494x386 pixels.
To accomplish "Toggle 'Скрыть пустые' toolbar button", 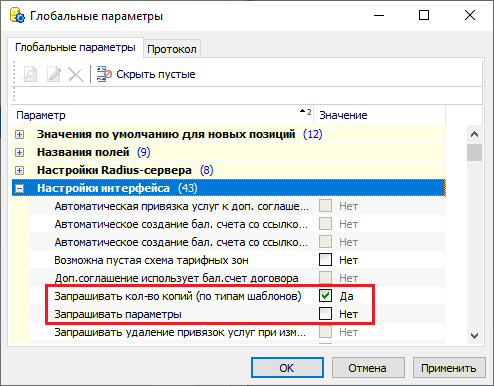I will point(146,74).
